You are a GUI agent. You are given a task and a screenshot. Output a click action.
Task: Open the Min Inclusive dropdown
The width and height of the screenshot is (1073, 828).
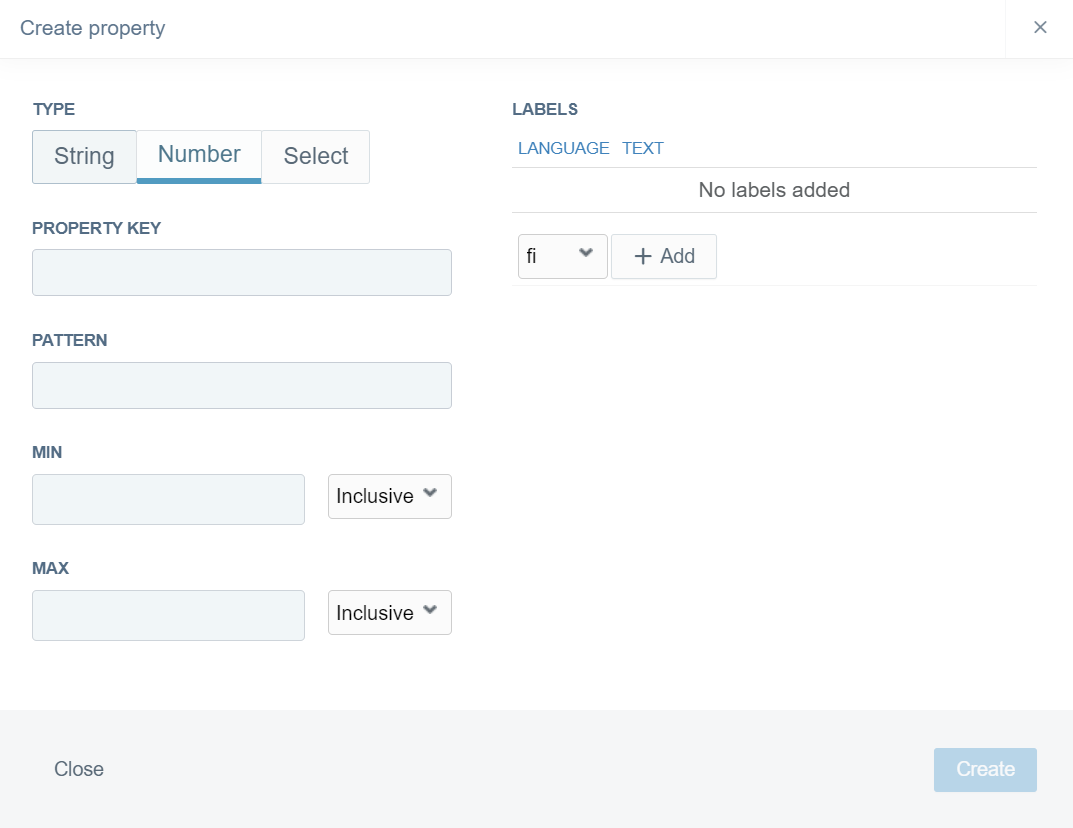[389, 497]
